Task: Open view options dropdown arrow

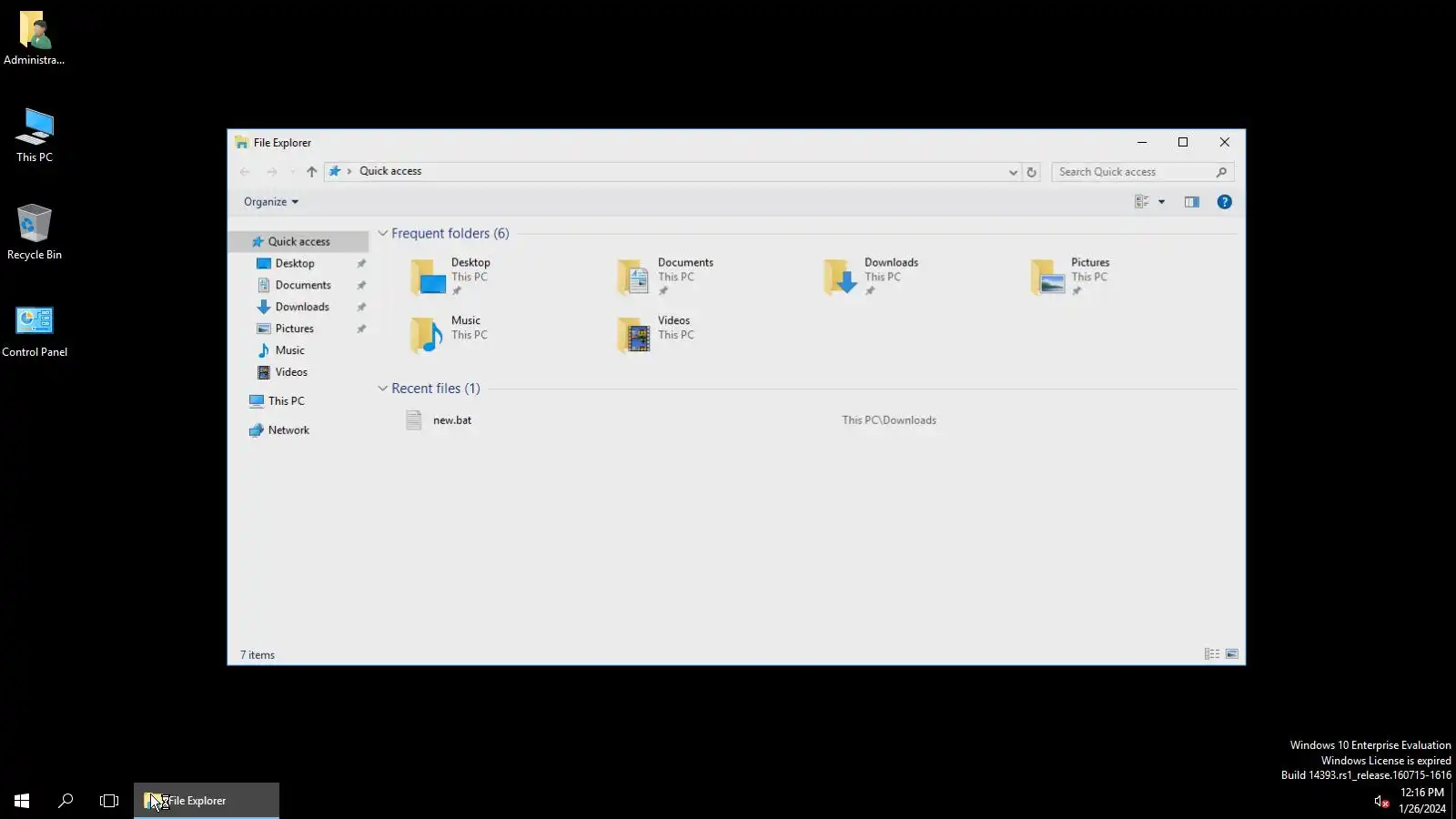Action: pos(1161,202)
